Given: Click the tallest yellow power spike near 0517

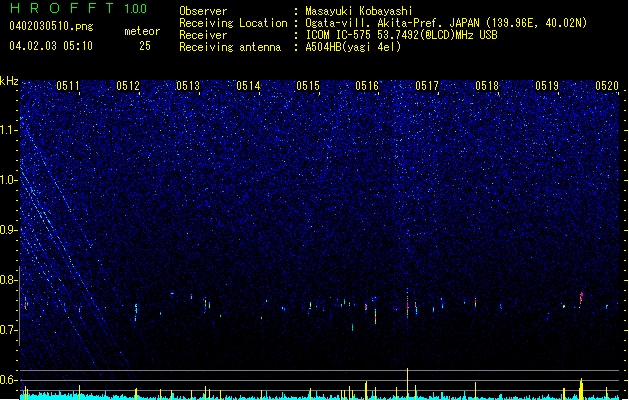Looking at the screenshot, I should 408,384.
